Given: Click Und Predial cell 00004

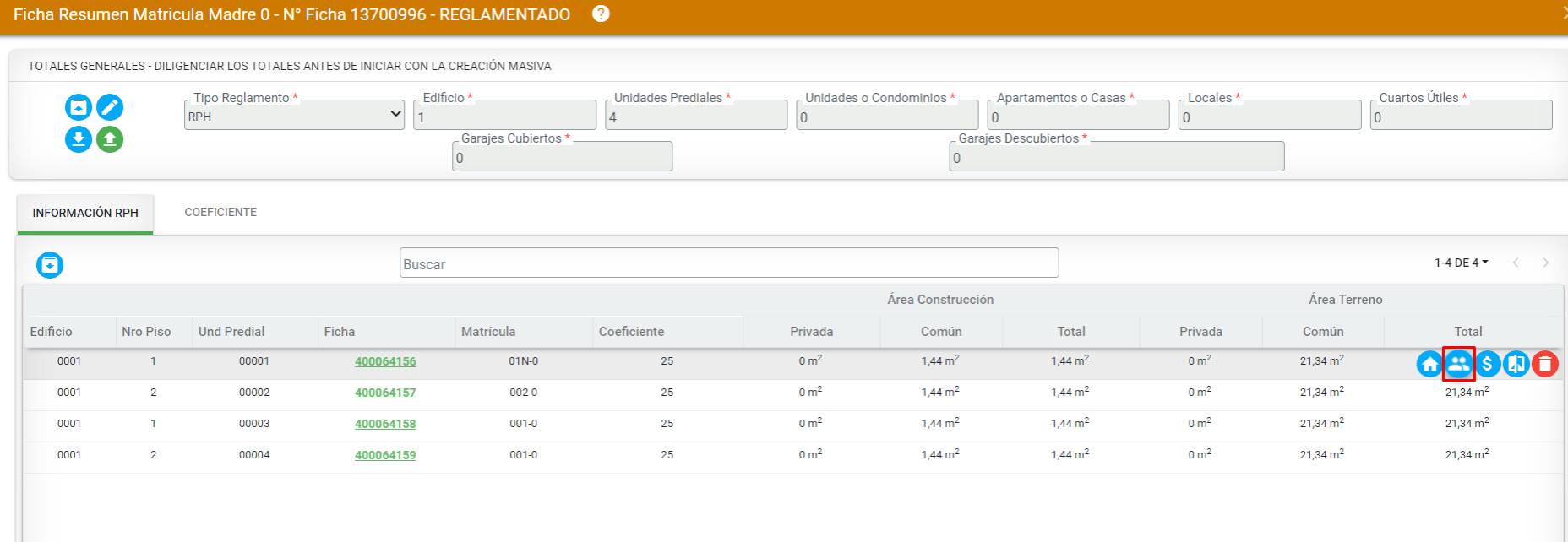Looking at the screenshot, I should click(x=254, y=455).
